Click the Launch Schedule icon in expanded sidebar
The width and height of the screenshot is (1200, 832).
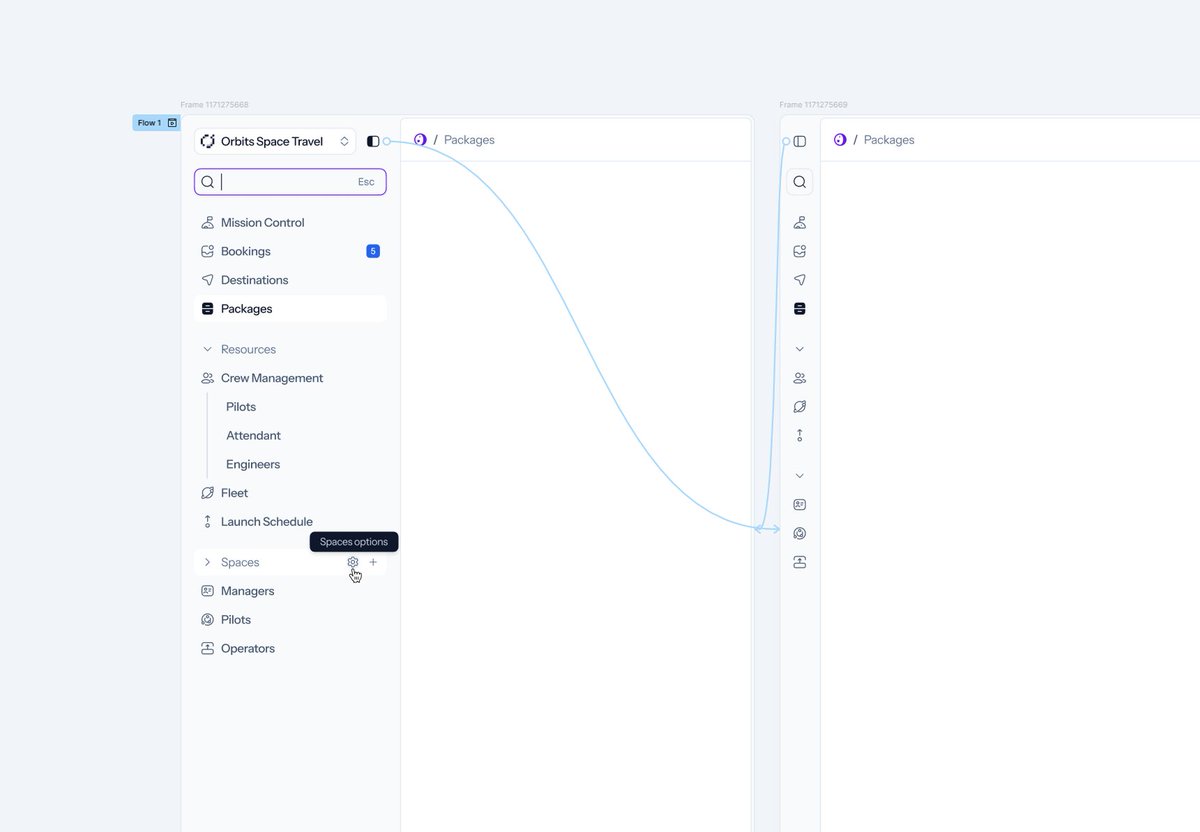(x=207, y=522)
